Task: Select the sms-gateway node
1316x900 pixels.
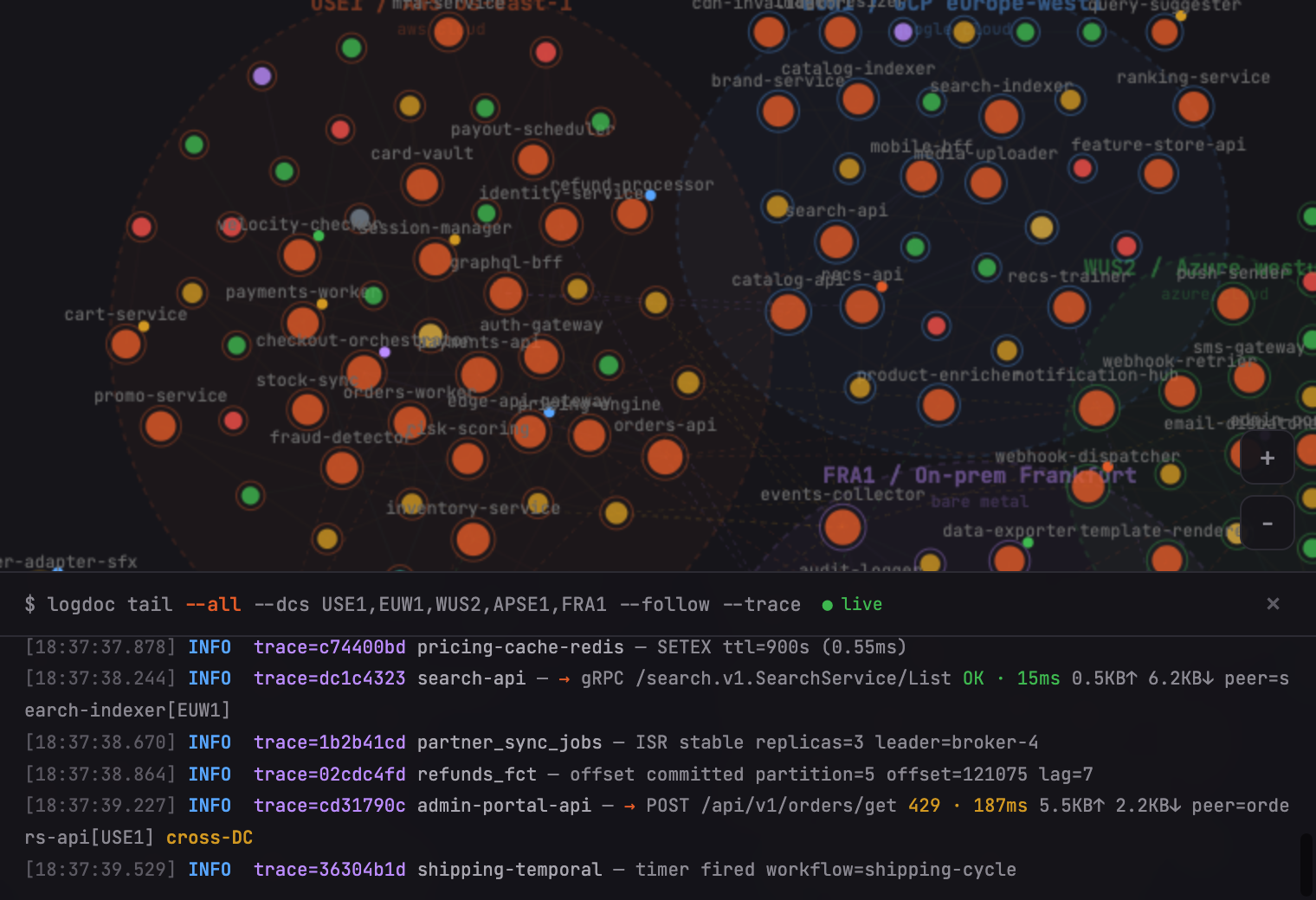Action: click(x=1249, y=377)
